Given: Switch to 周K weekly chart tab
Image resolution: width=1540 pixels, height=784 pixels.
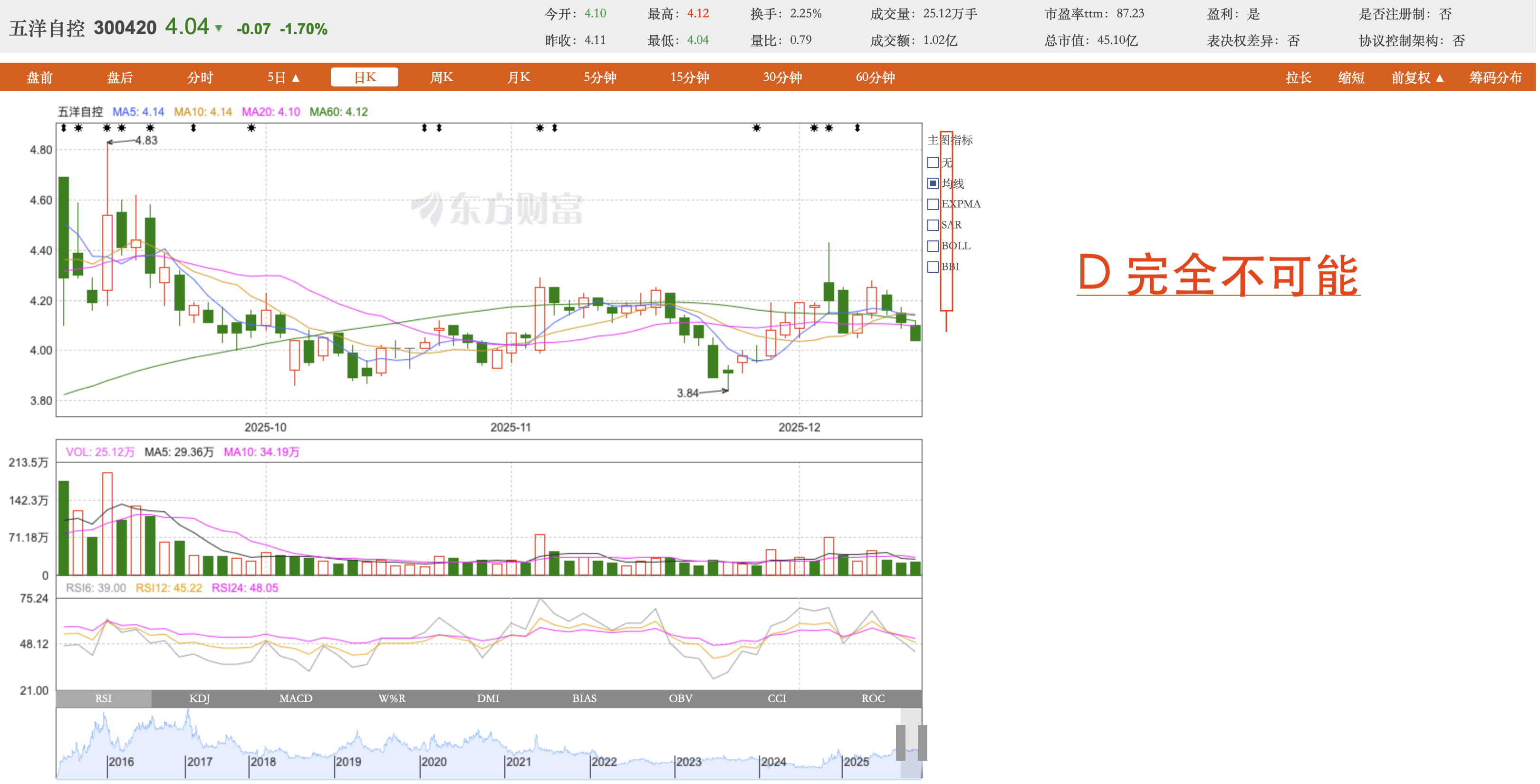Looking at the screenshot, I should (x=441, y=77).
